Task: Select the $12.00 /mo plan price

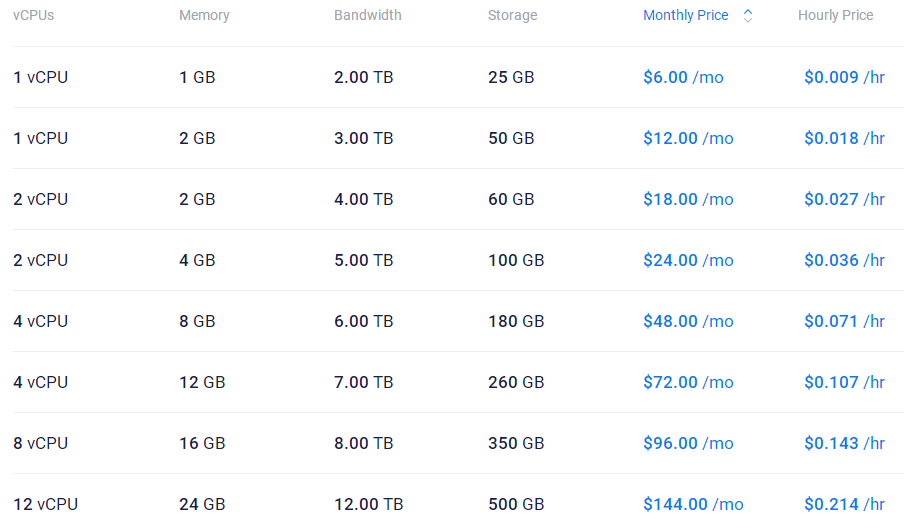Action: [688, 138]
